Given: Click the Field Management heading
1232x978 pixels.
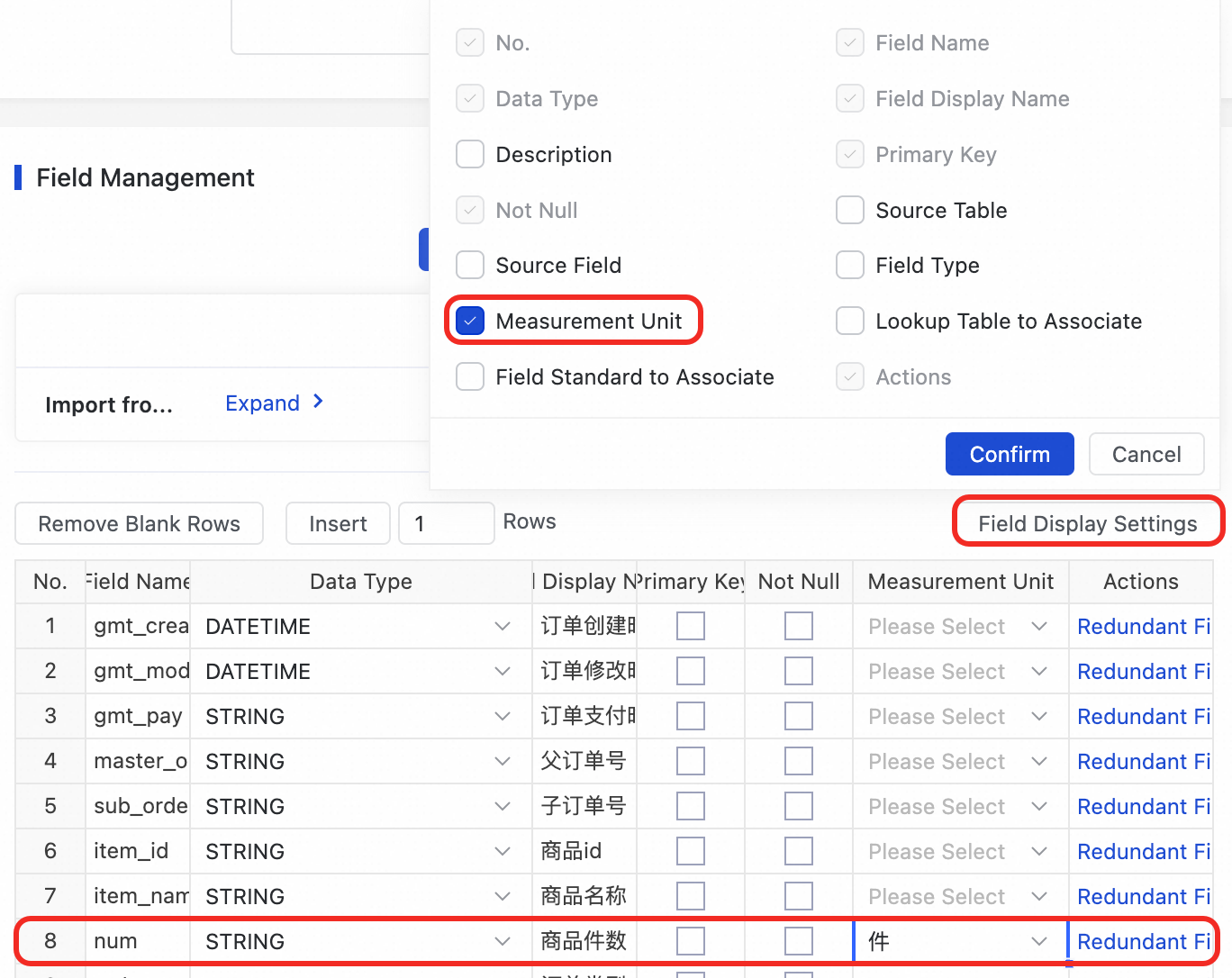Looking at the screenshot, I should (x=145, y=177).
